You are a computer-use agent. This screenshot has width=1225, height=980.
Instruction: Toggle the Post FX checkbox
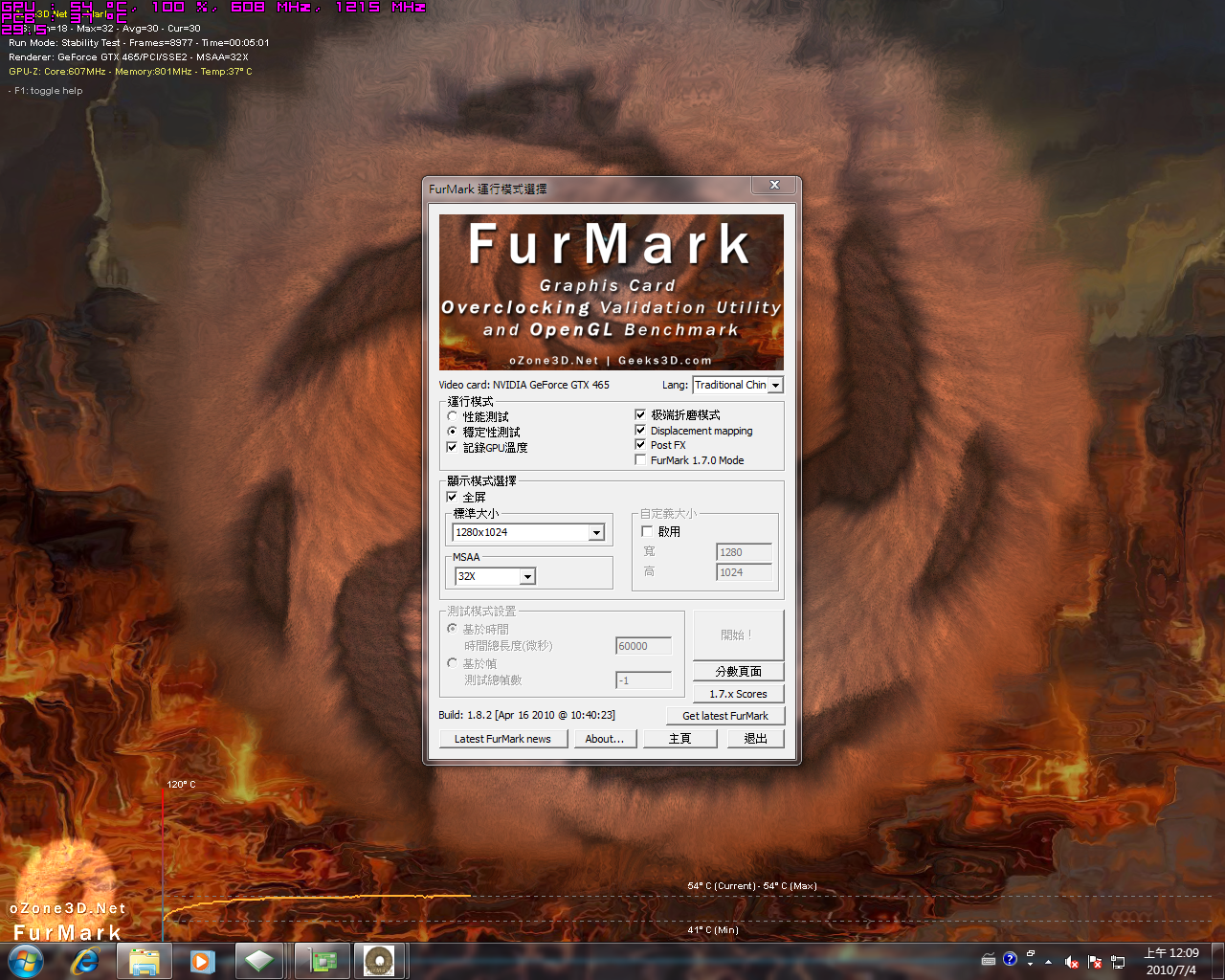click(x=640, y=444)
